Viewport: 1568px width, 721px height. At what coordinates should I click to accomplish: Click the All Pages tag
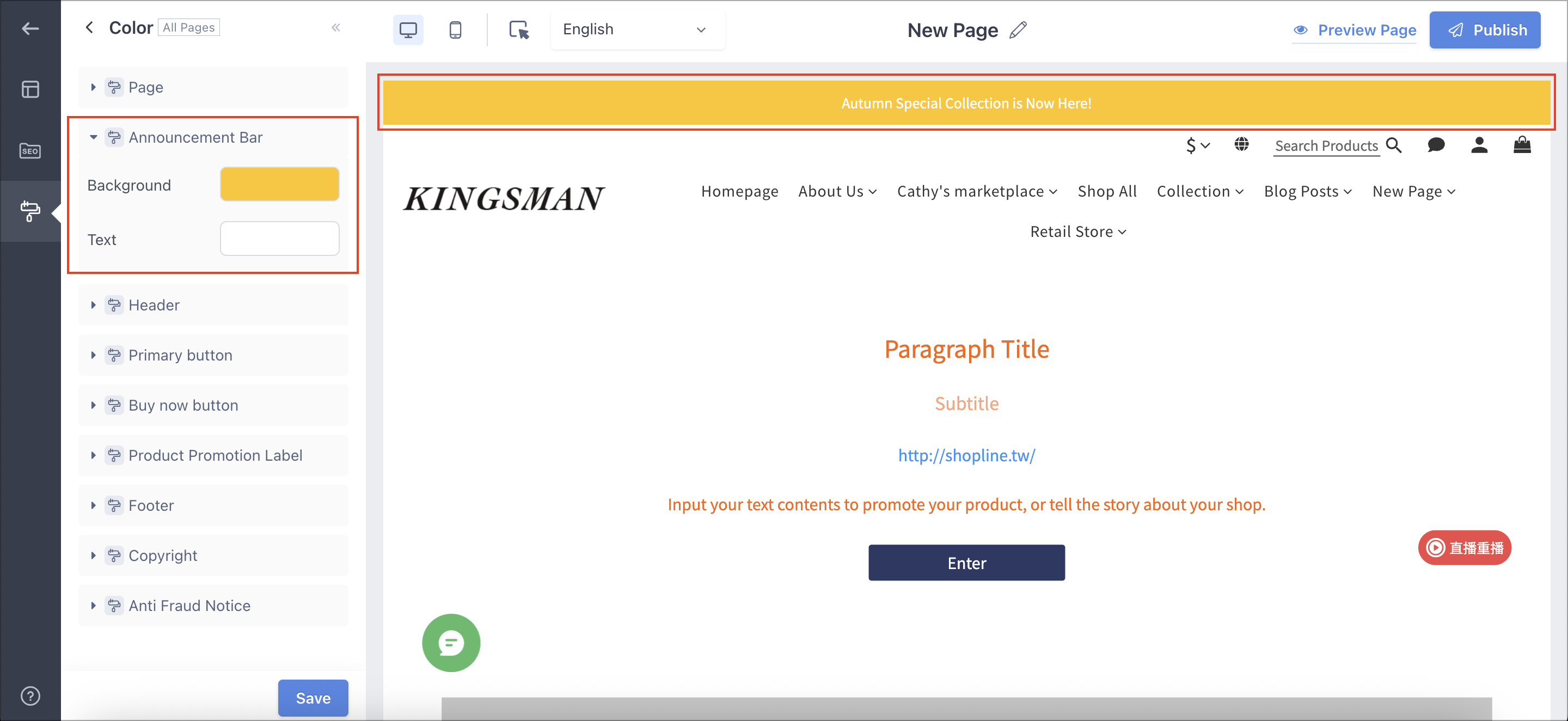[189, 27]
